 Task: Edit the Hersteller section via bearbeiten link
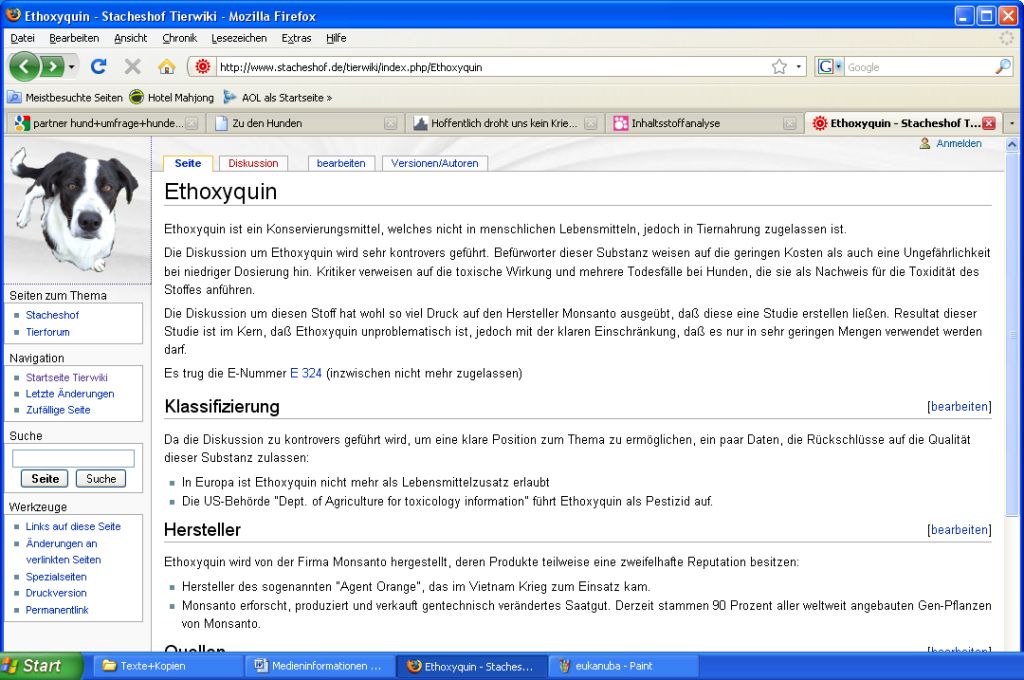(x=959, y=530)
